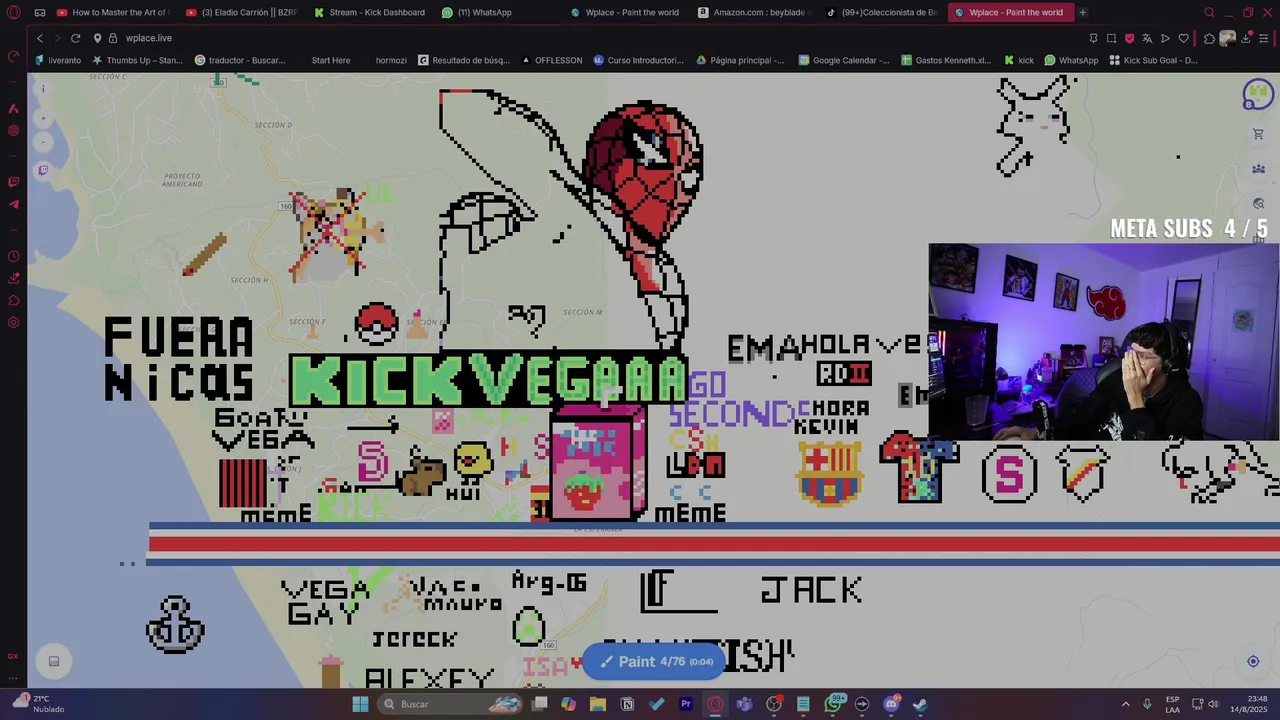The image size is (1280, 720).
Task: Switch to the Stream - Kick Dashboard tab
Action: (x=369, y=12)
